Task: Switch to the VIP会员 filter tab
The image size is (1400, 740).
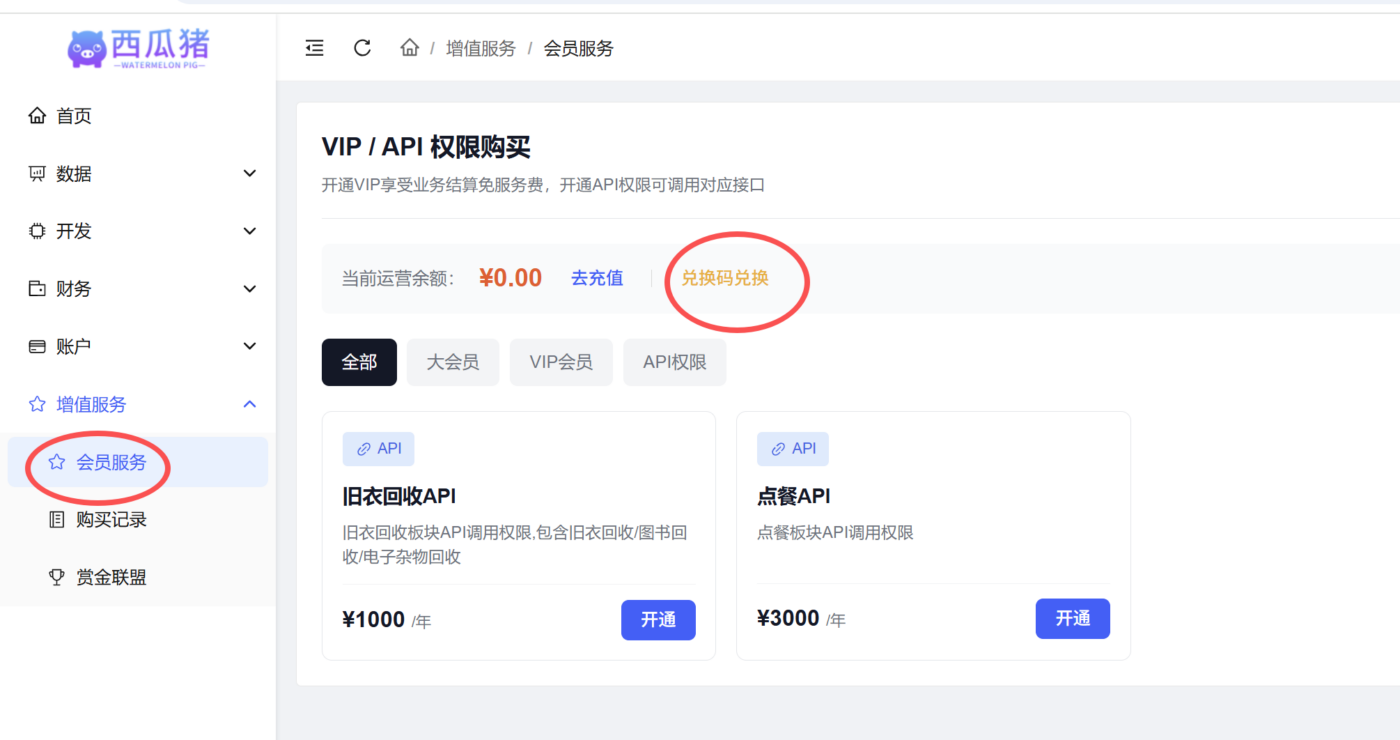Action: pos(561,362)
